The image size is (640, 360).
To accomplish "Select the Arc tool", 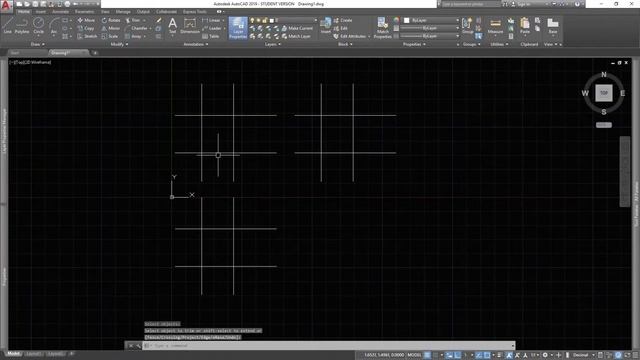I will pyautogui.click(x=53, y=26).
